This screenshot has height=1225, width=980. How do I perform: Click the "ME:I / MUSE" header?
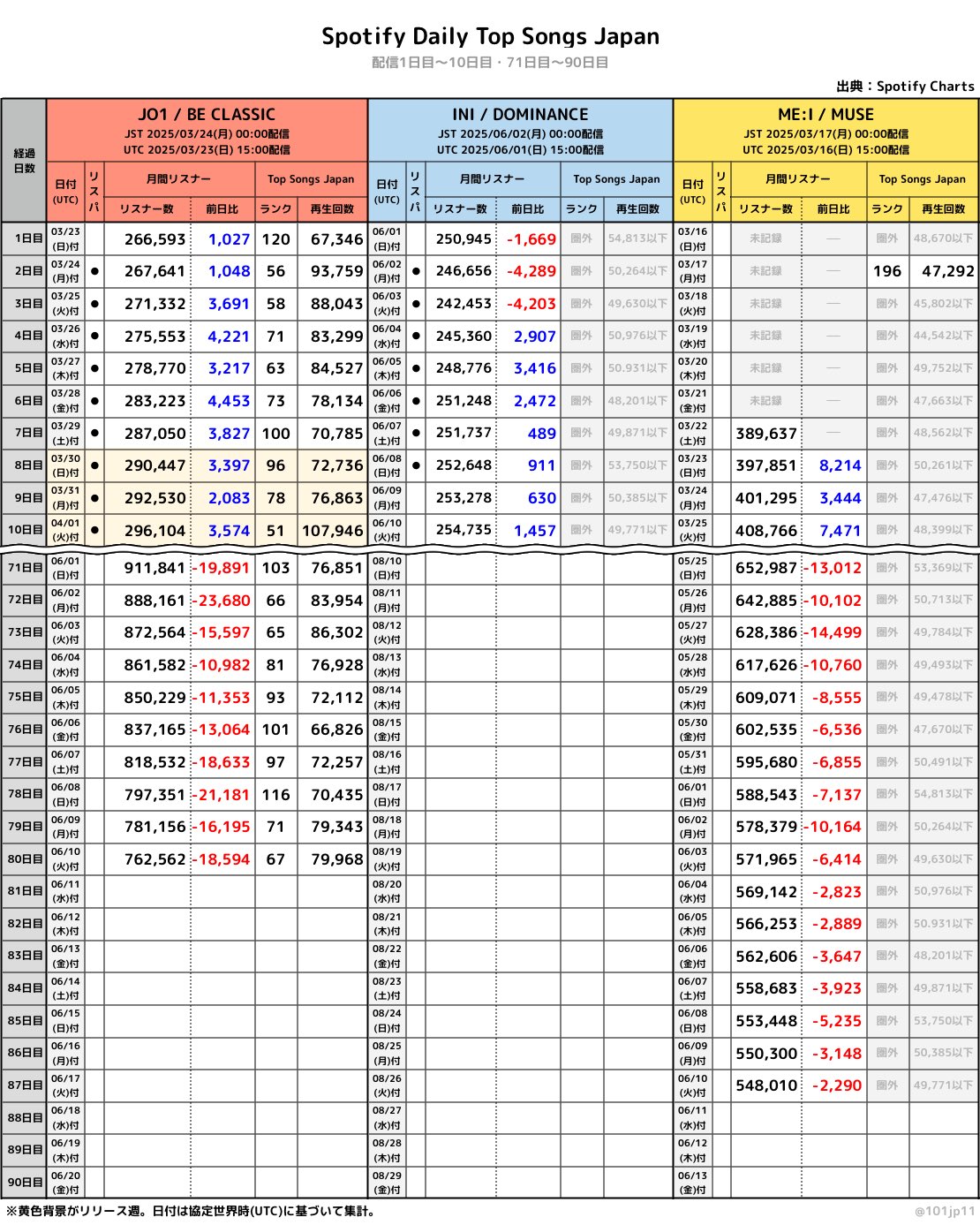pyautogui.click(x=825, y=114)
